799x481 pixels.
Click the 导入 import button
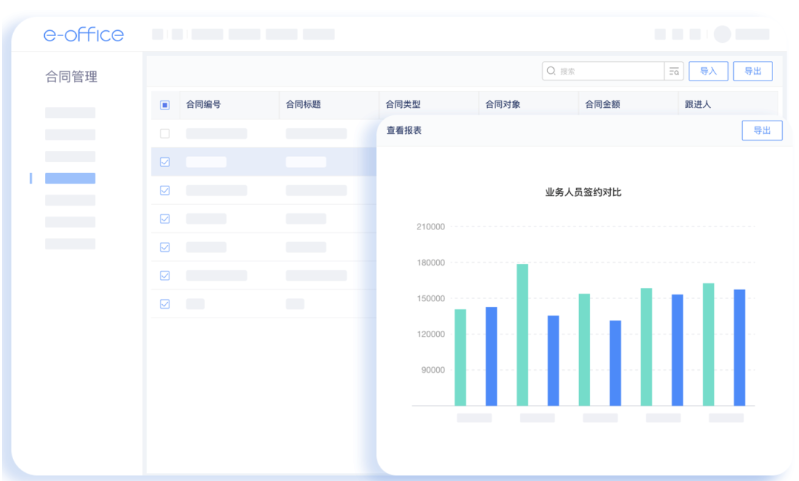tap(708, 71)
